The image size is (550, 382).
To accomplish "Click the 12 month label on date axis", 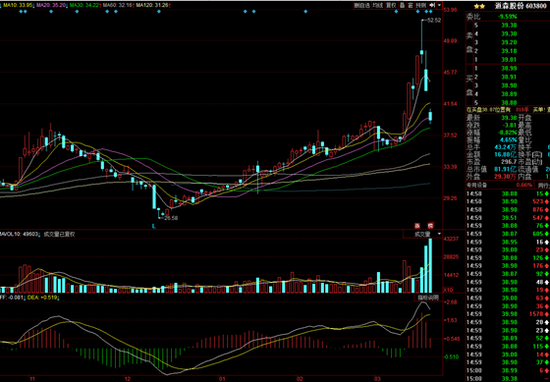I will click(x=128, y=379).
